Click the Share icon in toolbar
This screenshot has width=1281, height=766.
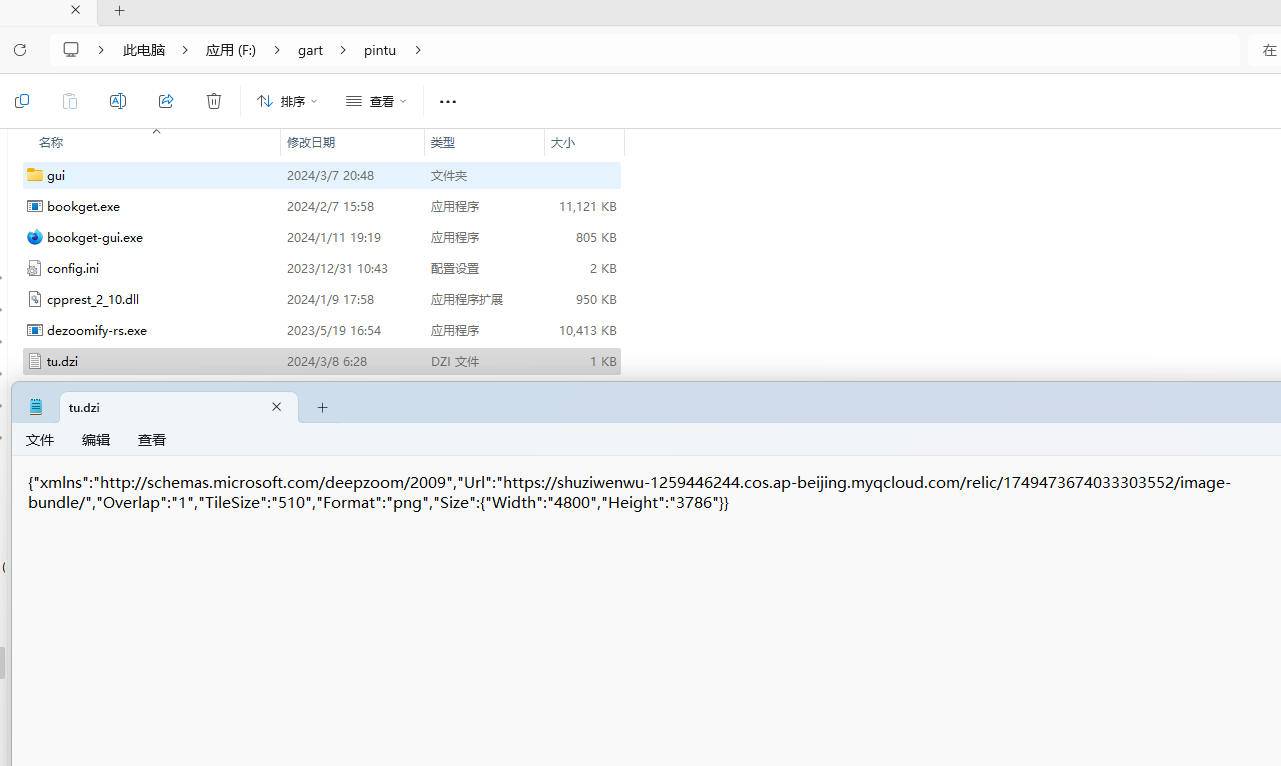pos(166,101)
